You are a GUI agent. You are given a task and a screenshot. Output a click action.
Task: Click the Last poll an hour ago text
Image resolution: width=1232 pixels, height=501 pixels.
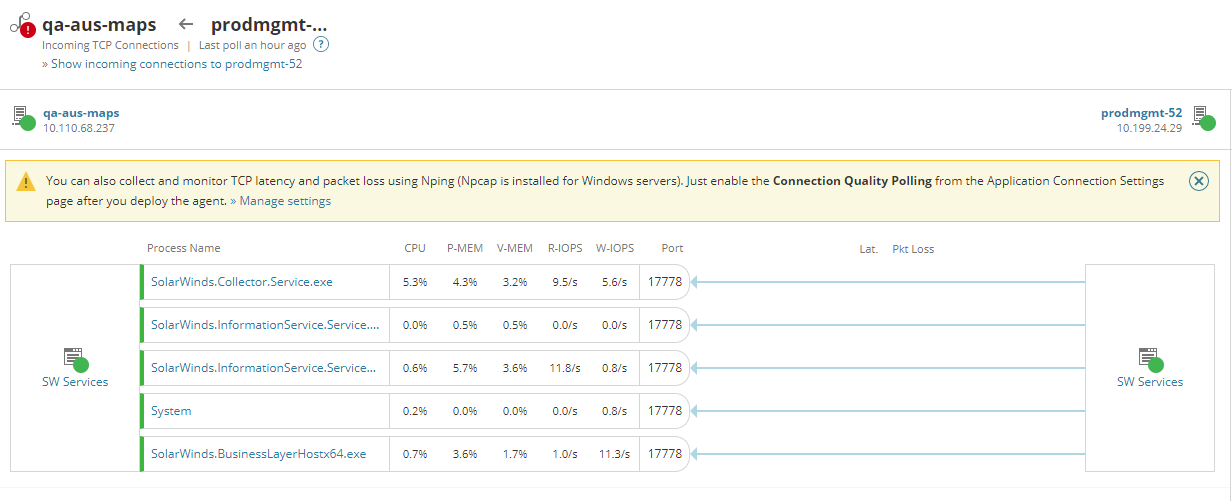(x=253, y=45)
